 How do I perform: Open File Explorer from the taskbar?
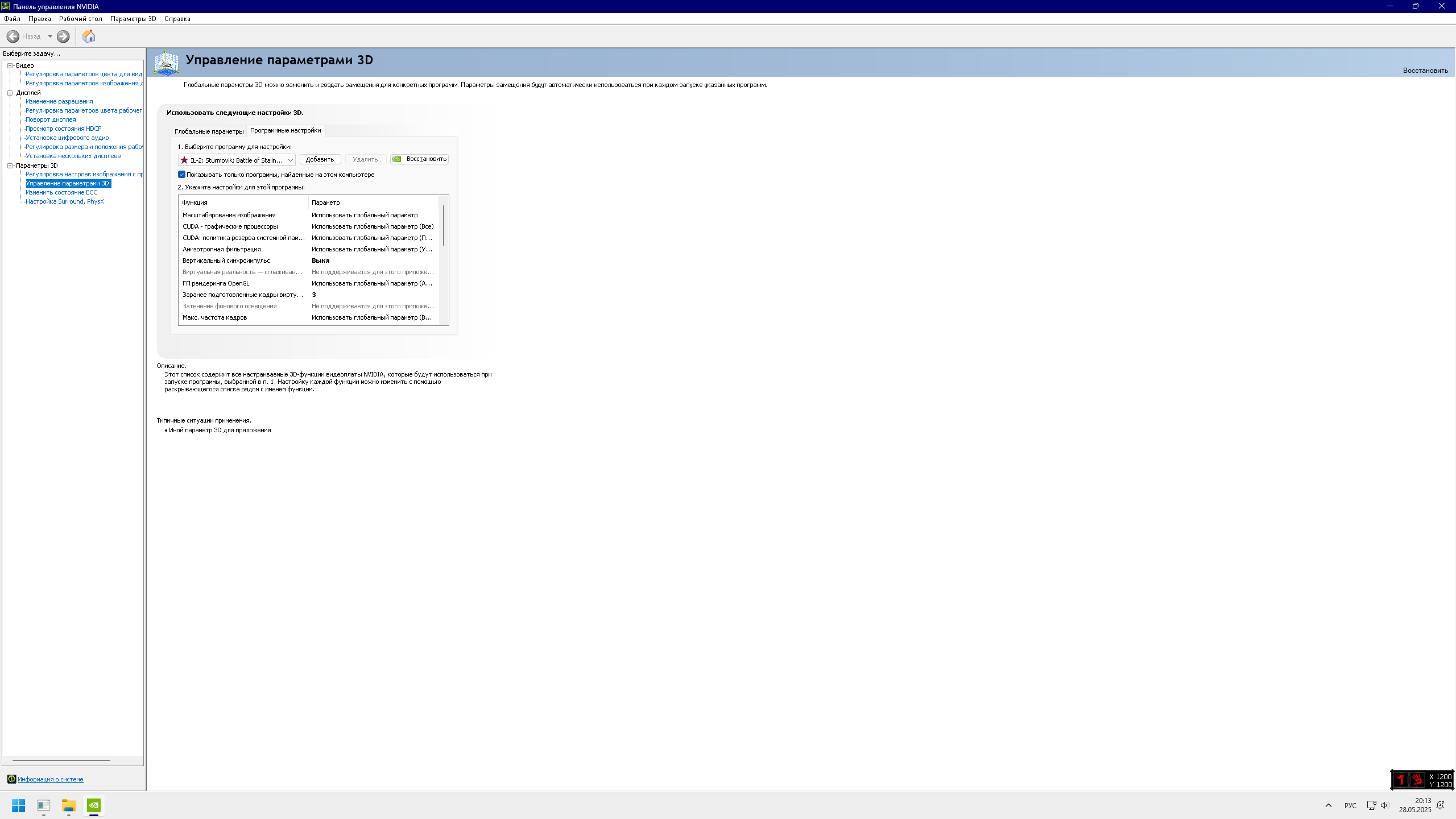pos(69,805)
